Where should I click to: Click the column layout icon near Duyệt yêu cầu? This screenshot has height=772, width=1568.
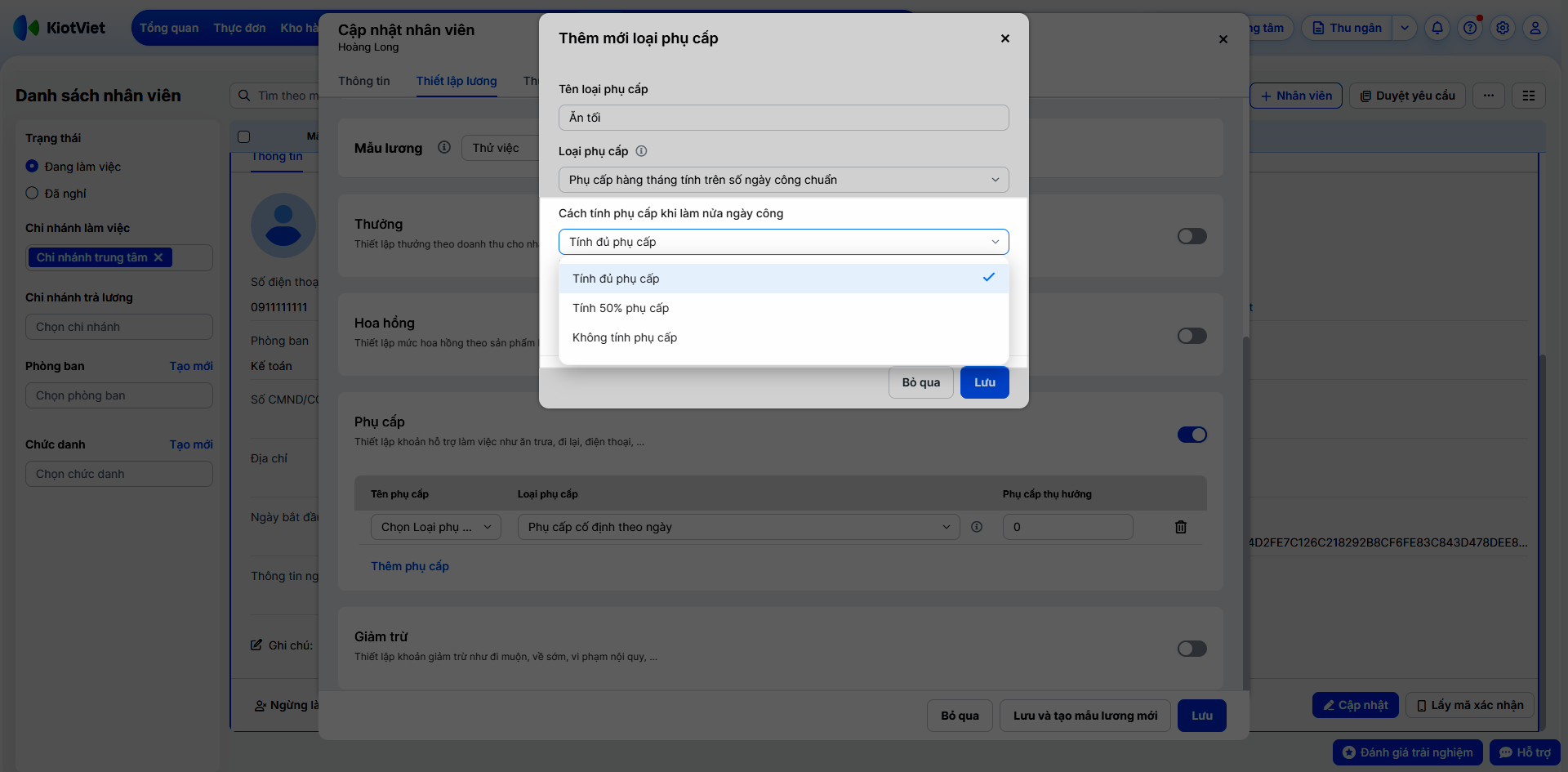pyautogui.click(x=1529, y=96)
